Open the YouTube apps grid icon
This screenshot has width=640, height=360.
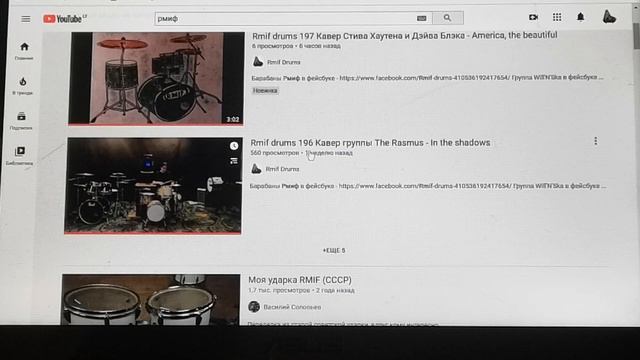tap(557, 17)
